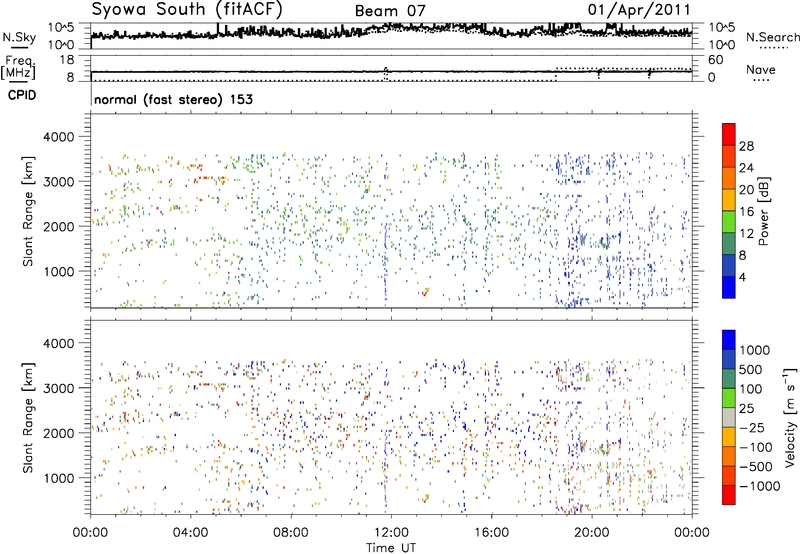Select the "4000" tick of the power panel
The width and height of the screenshot is (800, 554).
(x=58, y=137)
